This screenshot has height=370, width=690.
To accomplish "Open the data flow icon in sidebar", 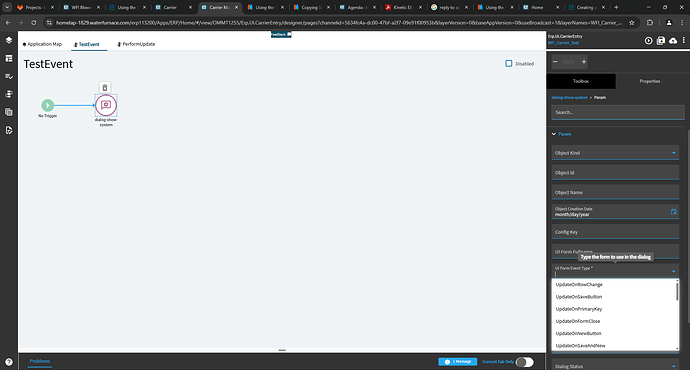I will (x=9, y=94).
